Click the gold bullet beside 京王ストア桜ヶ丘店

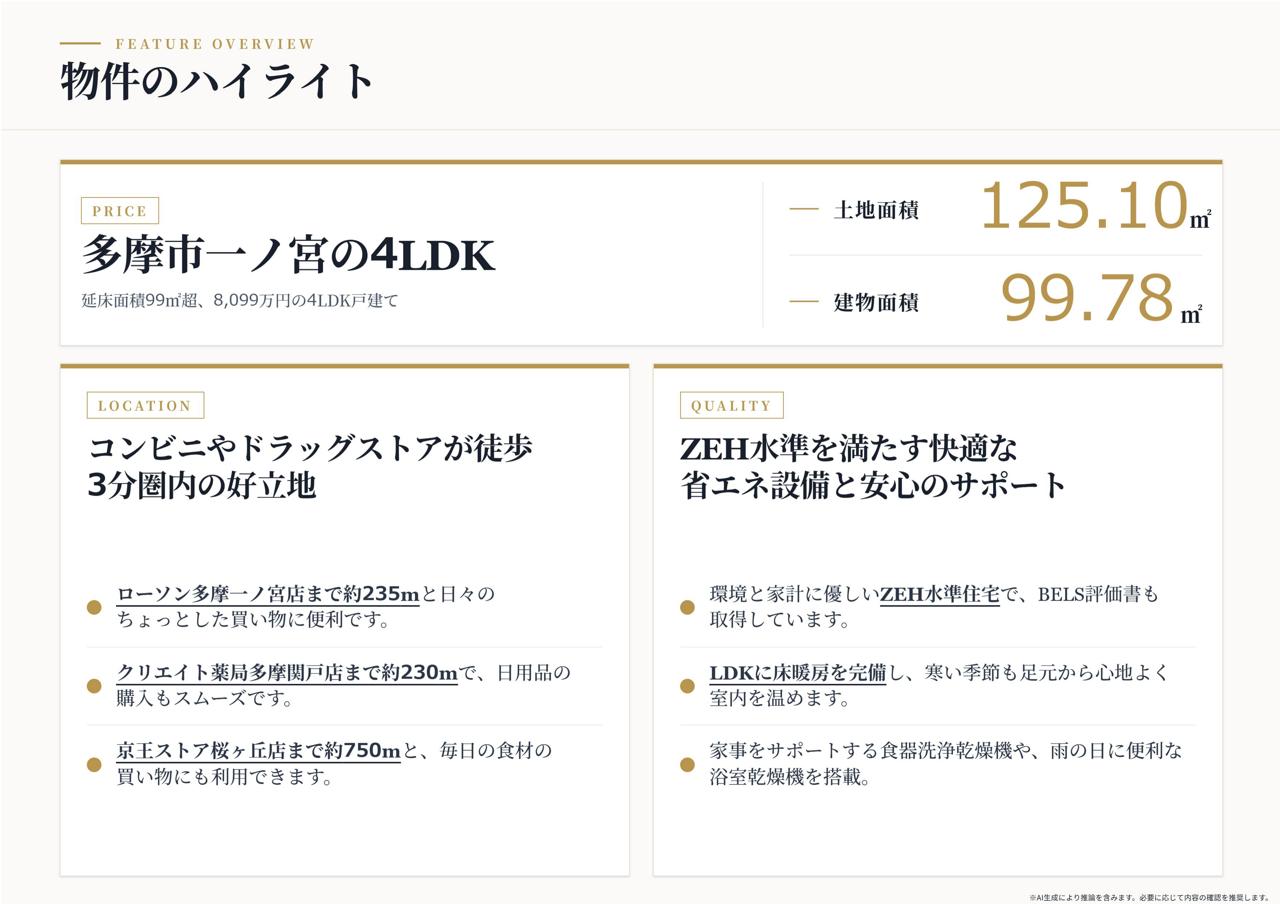coord(94,765)
